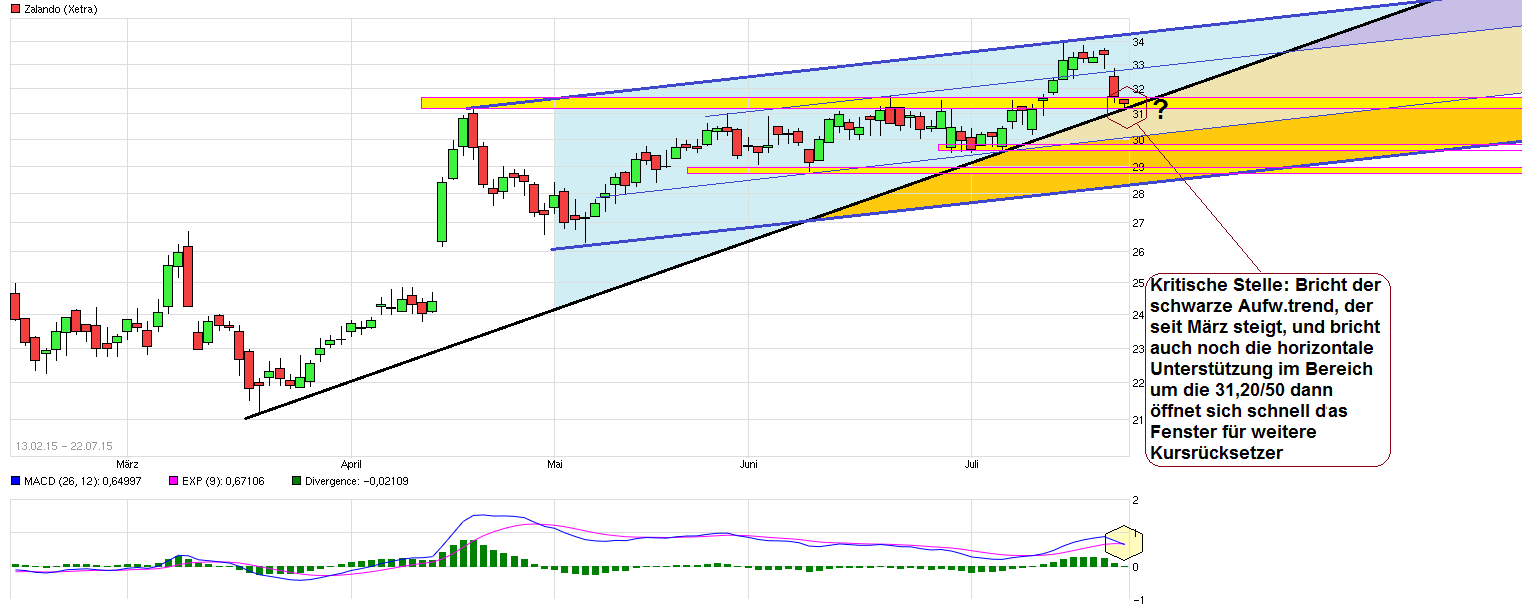Image resolution: width=1522 pixels, height=616 pixels.
Task: Click the März label on time axis
Action: pyautogui.click(x=127, y=464)
